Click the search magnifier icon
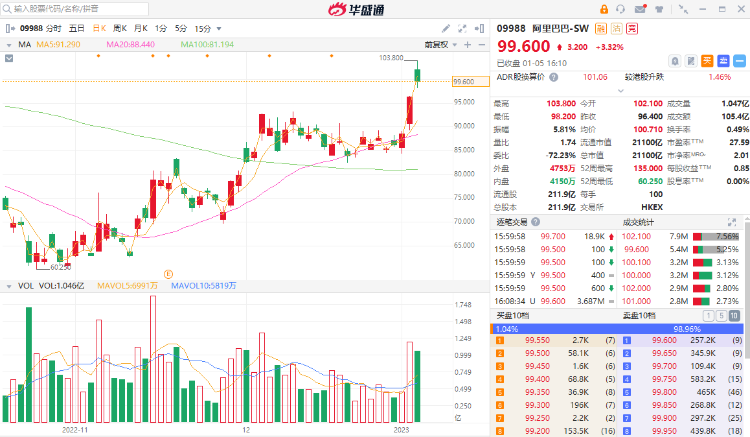Viewport: 750px width, 437px height. tap(7, 9)
